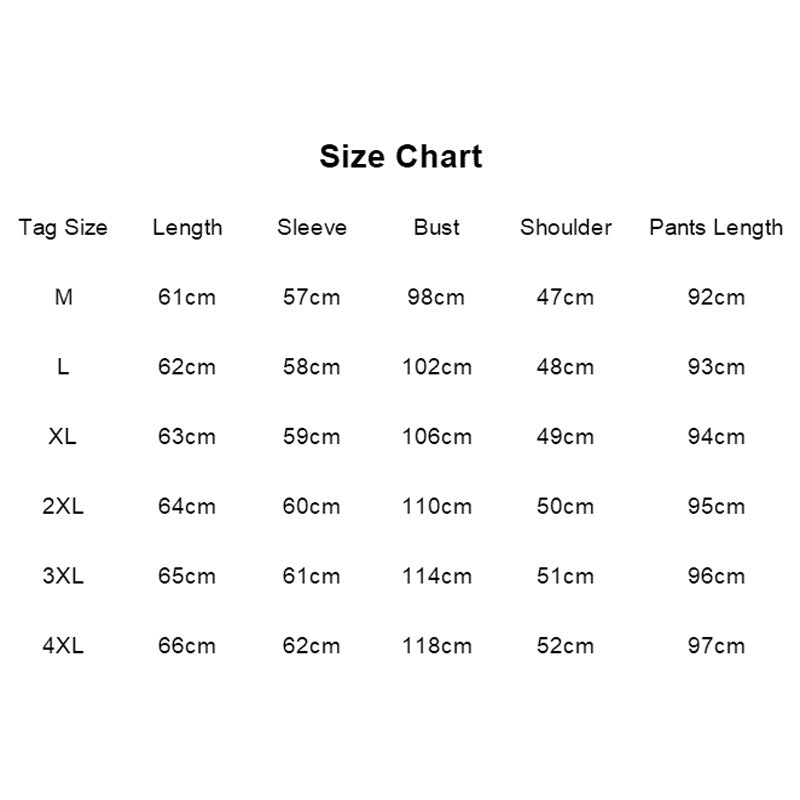The width and height of the screenshot is (800, 800).
Task: Click the Bust column header
Action: pyautogui.click(x=436, y=227)
